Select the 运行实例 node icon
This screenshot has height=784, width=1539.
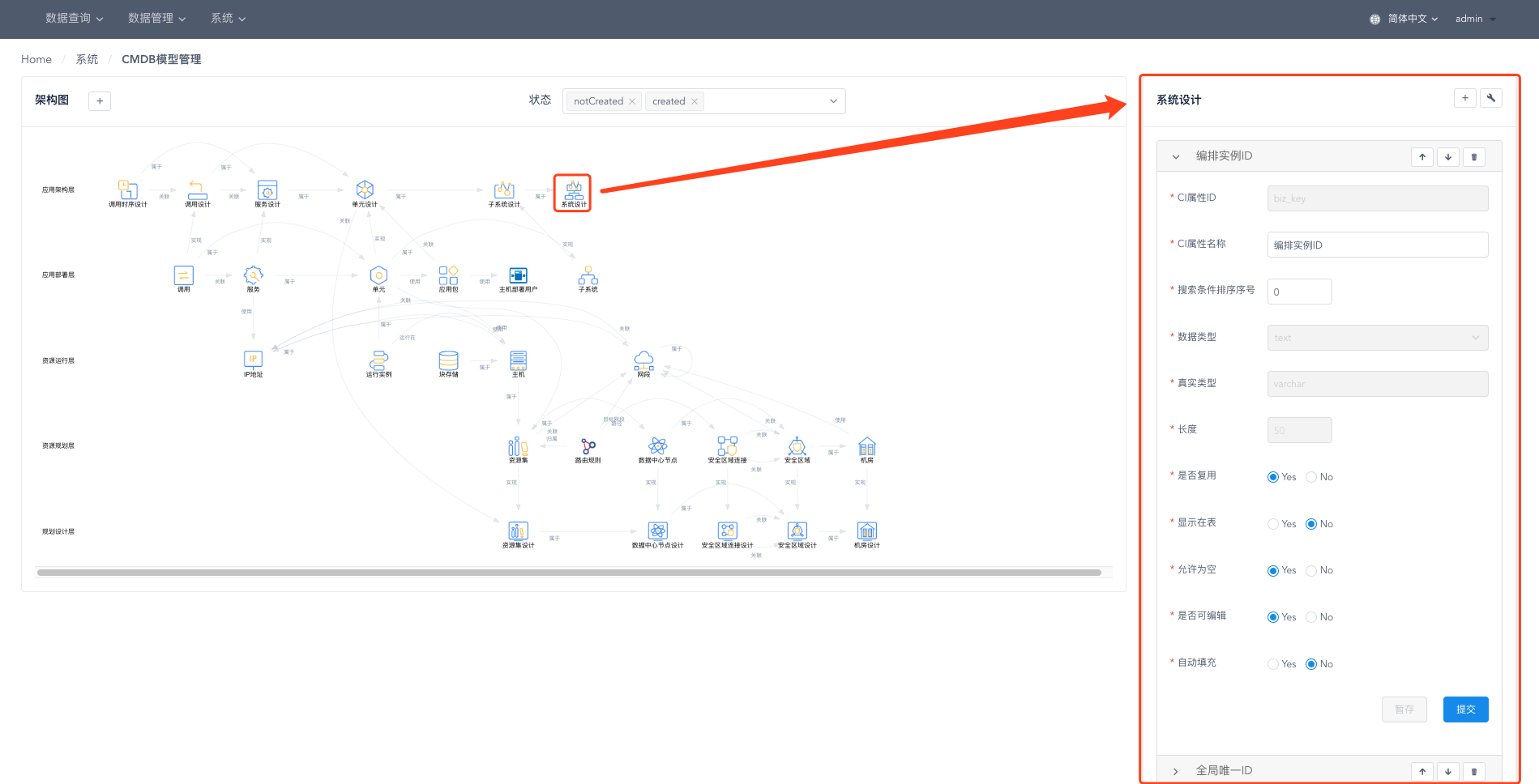[x=378, y=360]
